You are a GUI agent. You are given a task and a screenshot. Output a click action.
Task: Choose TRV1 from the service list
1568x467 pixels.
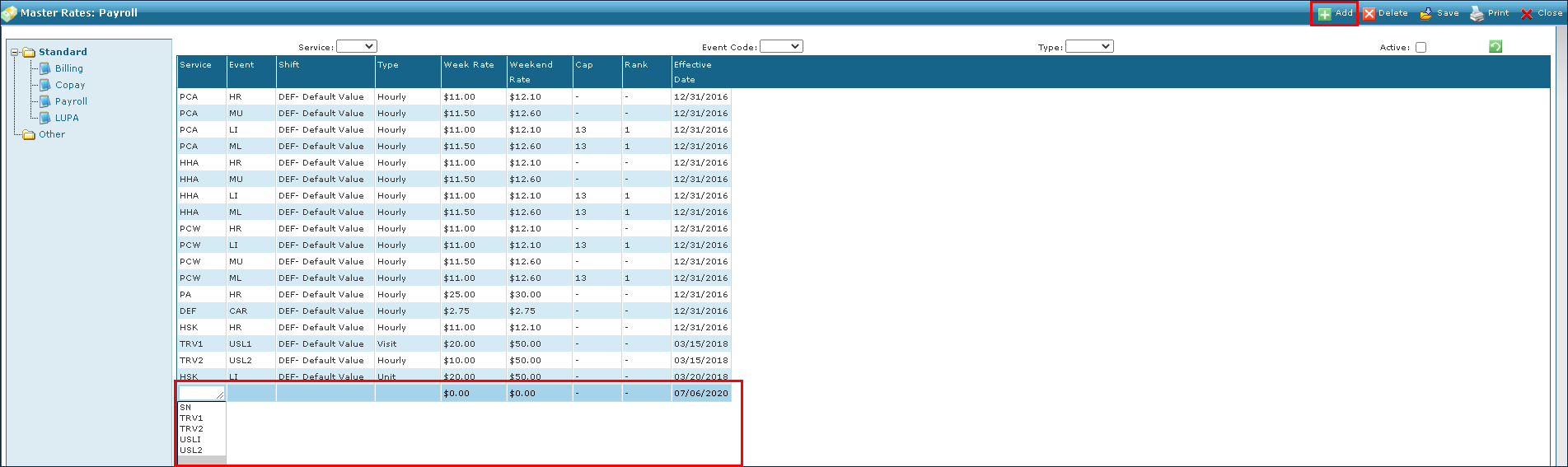point(191,418)
